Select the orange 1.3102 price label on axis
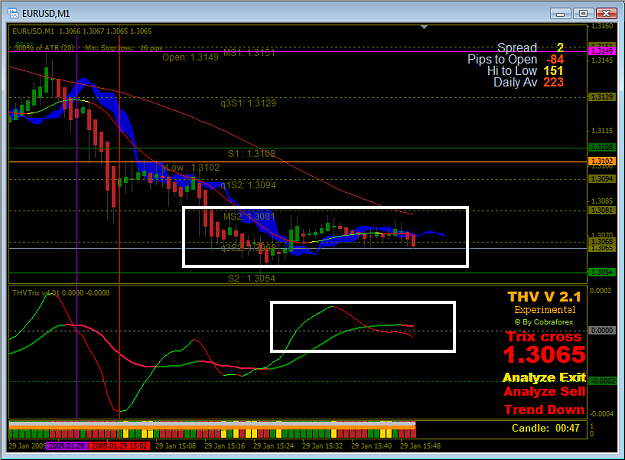 pyautogui.click(x=601, y=161)
